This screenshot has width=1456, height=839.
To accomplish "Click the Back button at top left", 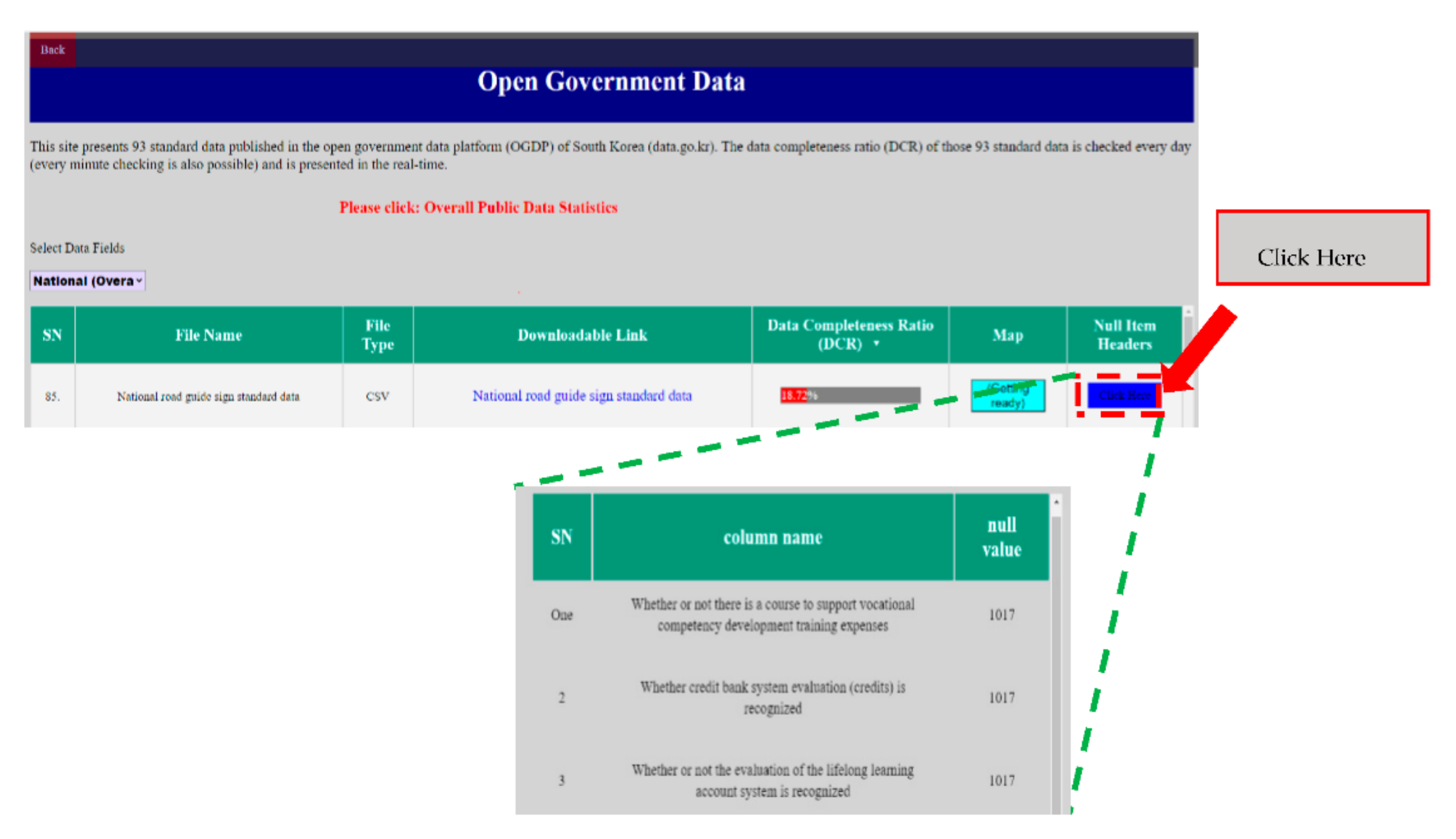I will click(52, 50).
